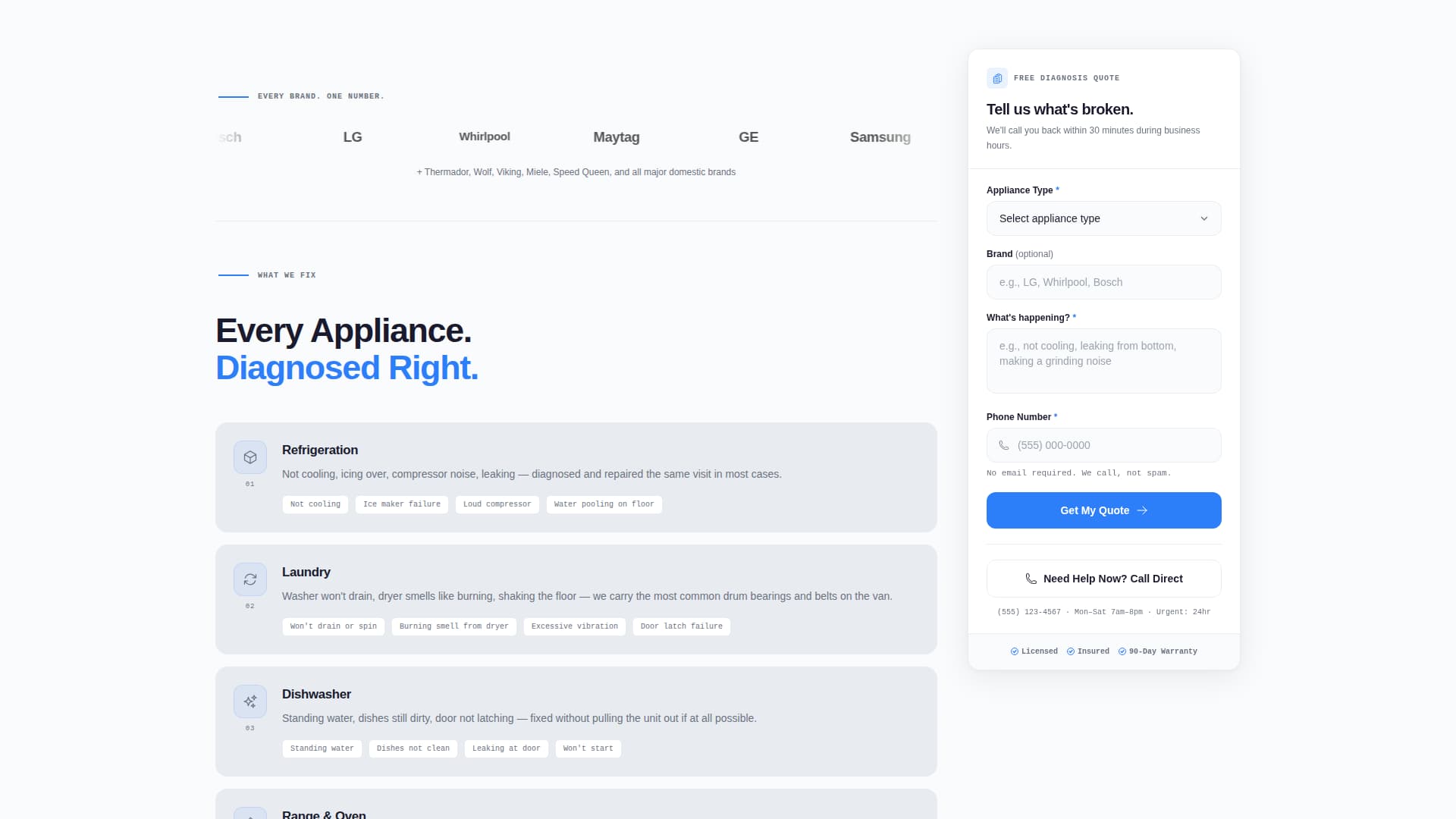Click the Dishwasher sparkles icon
This screenshot has width=1456, height=819.
pos(250,701)
